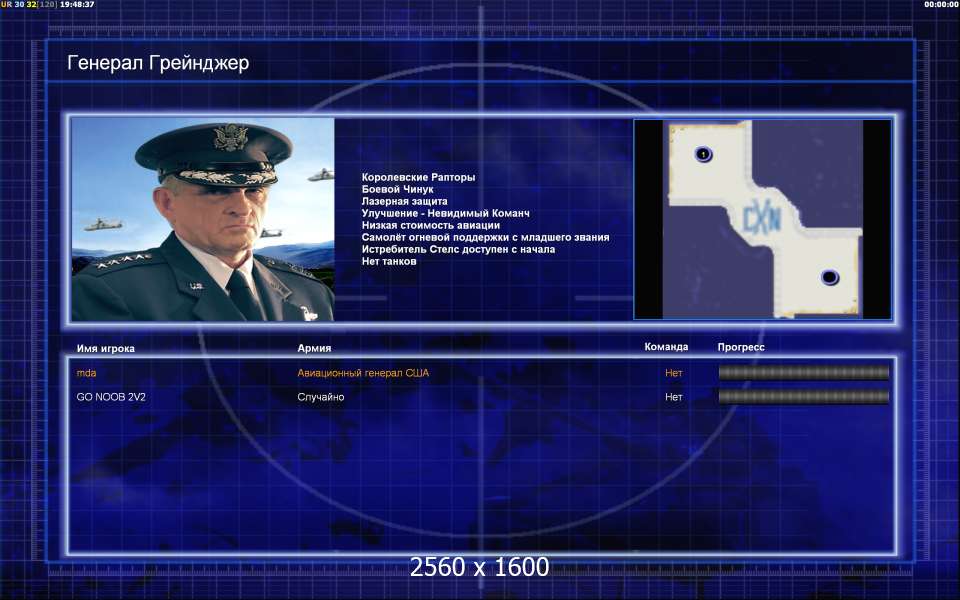Click the CXN logo on map preview
960x600 pixels.
click(761, 219)
